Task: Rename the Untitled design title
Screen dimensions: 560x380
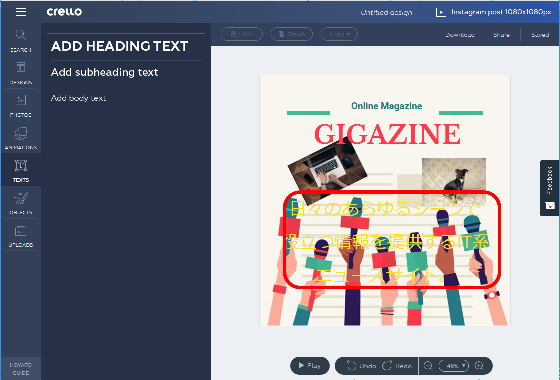Action: click(386, 12)
